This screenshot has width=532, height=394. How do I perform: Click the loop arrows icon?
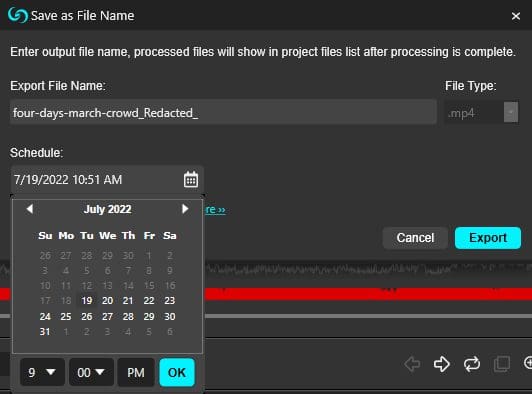coord(472,364)
